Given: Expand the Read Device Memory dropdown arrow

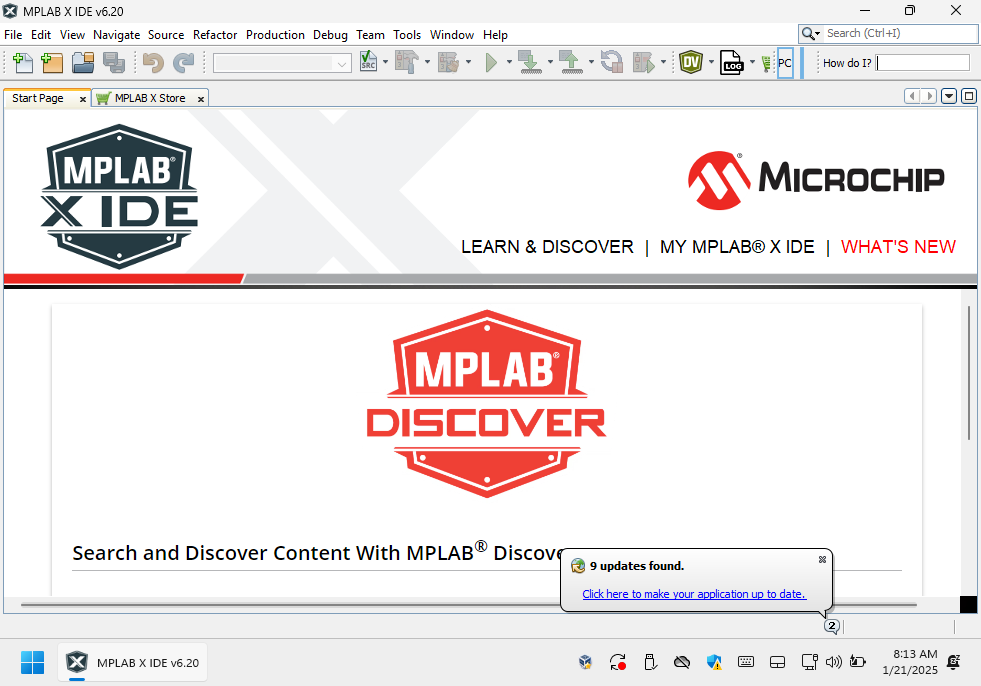Looking at the screenshot, I should [591, 62].
